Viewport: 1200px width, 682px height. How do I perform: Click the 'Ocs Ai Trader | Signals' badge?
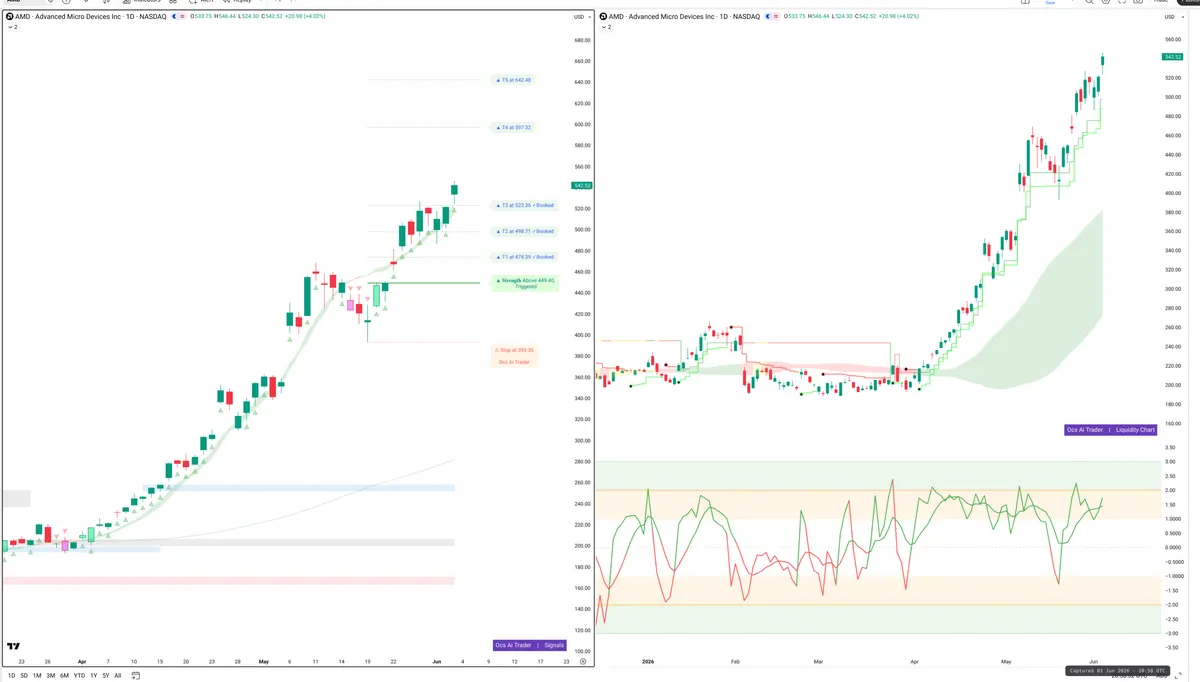point(530,645)
